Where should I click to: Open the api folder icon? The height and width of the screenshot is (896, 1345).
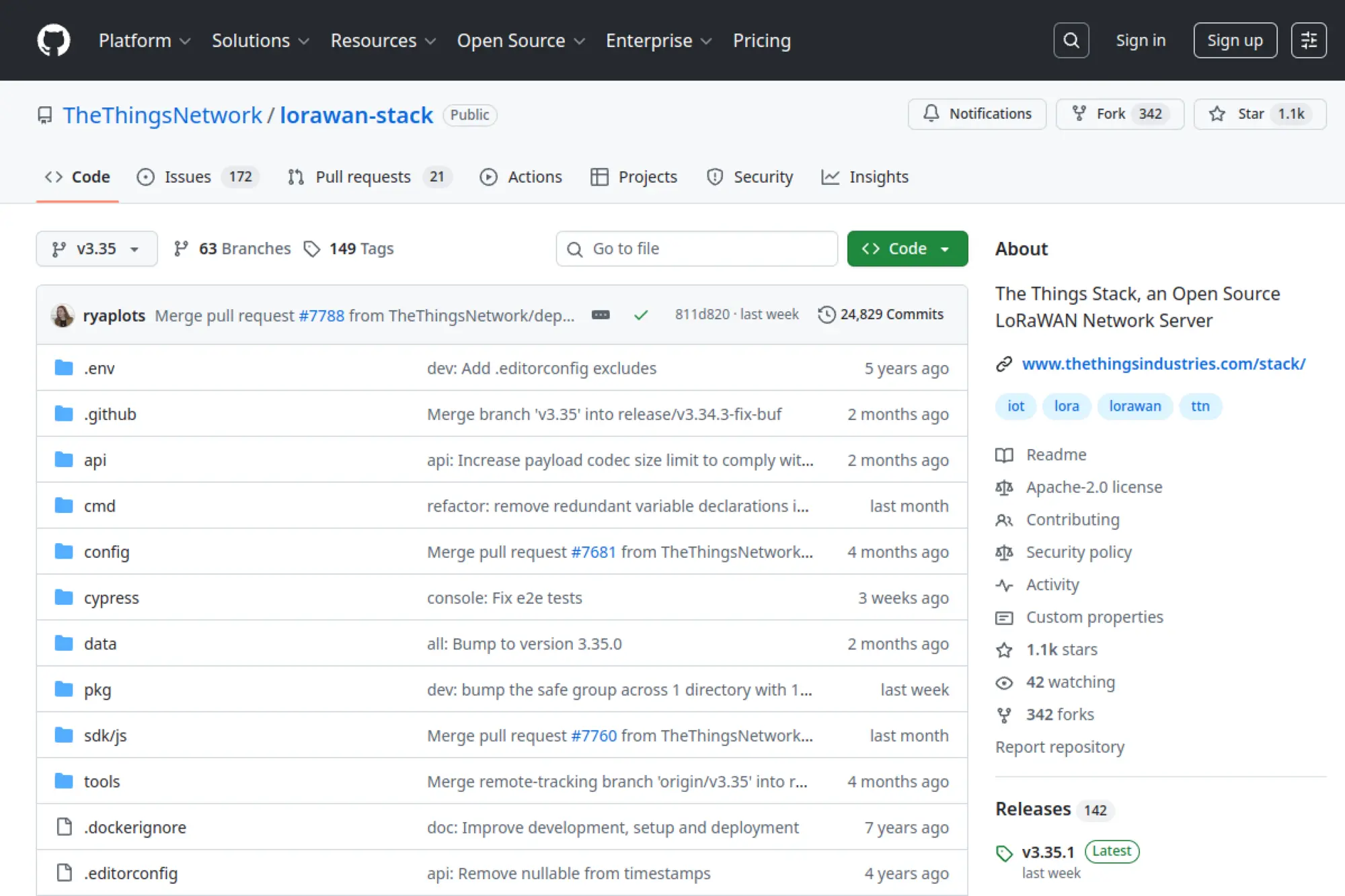[64, 460]
